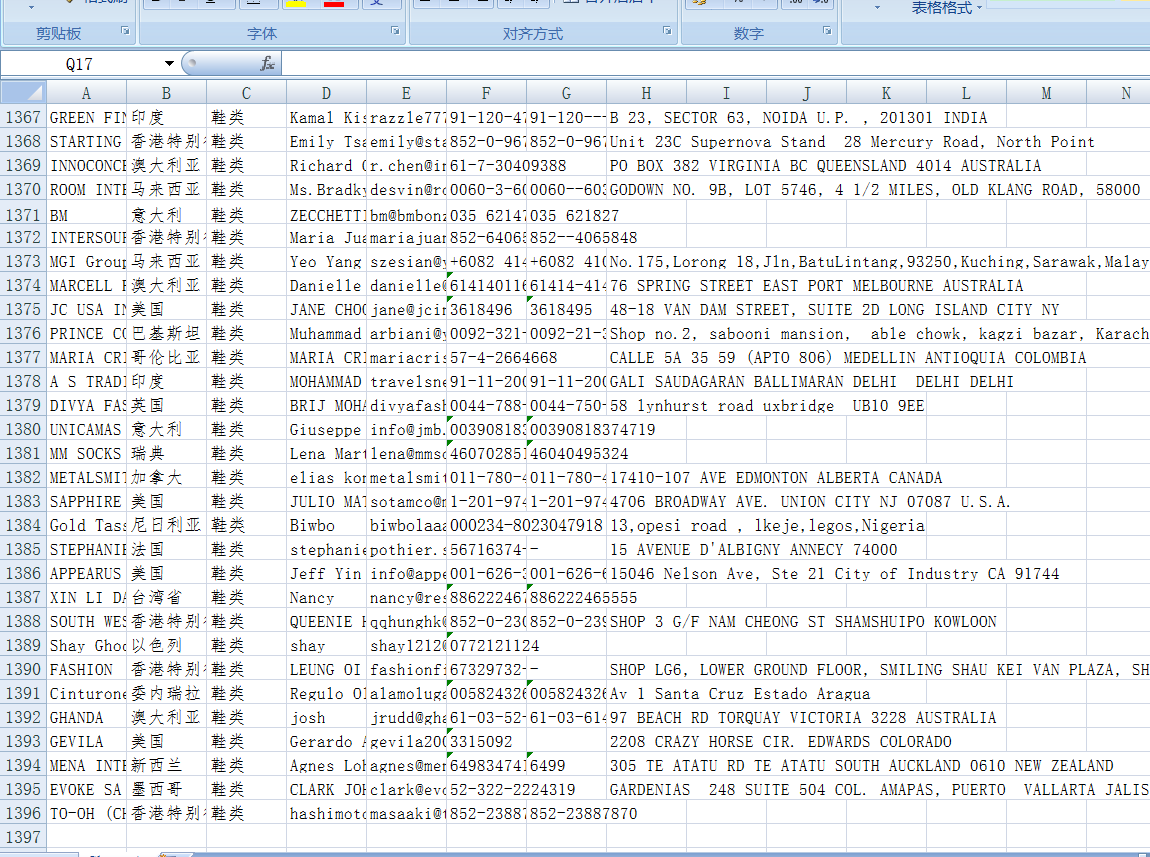Click the Select All corner of the sheet
This screenshot has width=1150, height=857.
[22, 93]
